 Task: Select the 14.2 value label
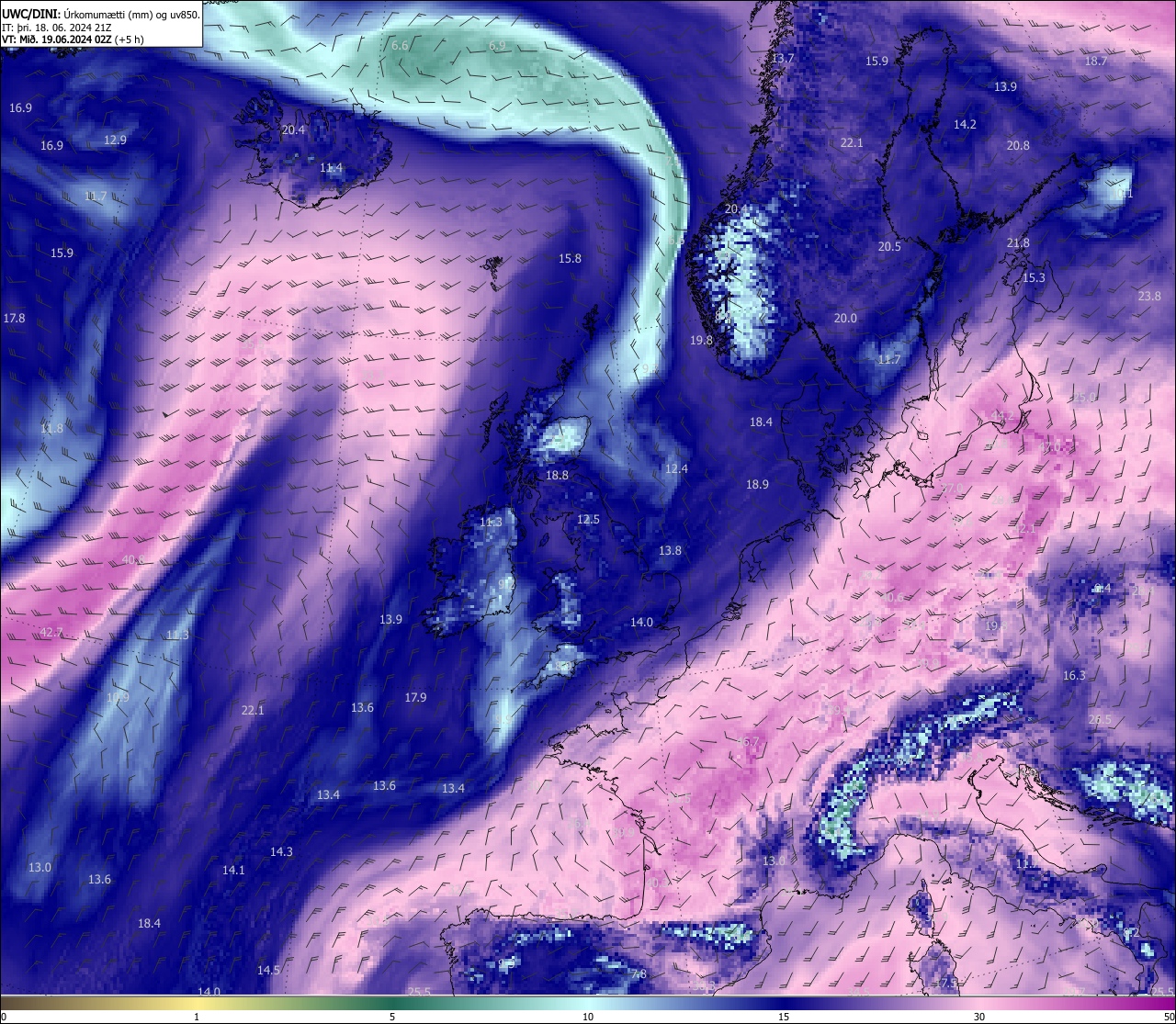tap(965, 125)
